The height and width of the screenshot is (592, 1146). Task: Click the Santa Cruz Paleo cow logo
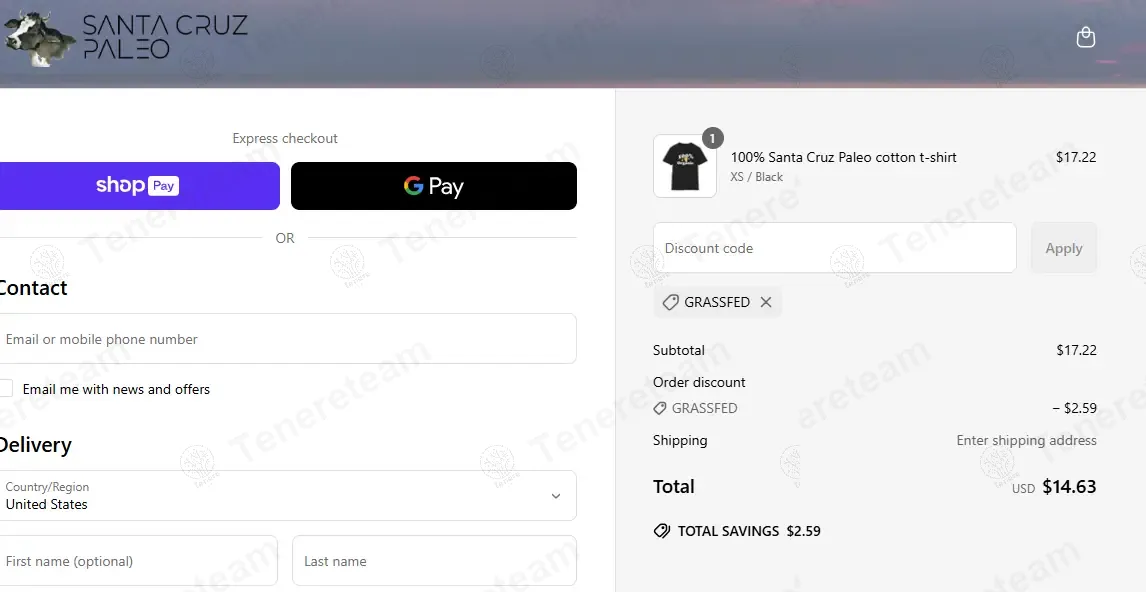pyautogui.click(x=39, y=39)
